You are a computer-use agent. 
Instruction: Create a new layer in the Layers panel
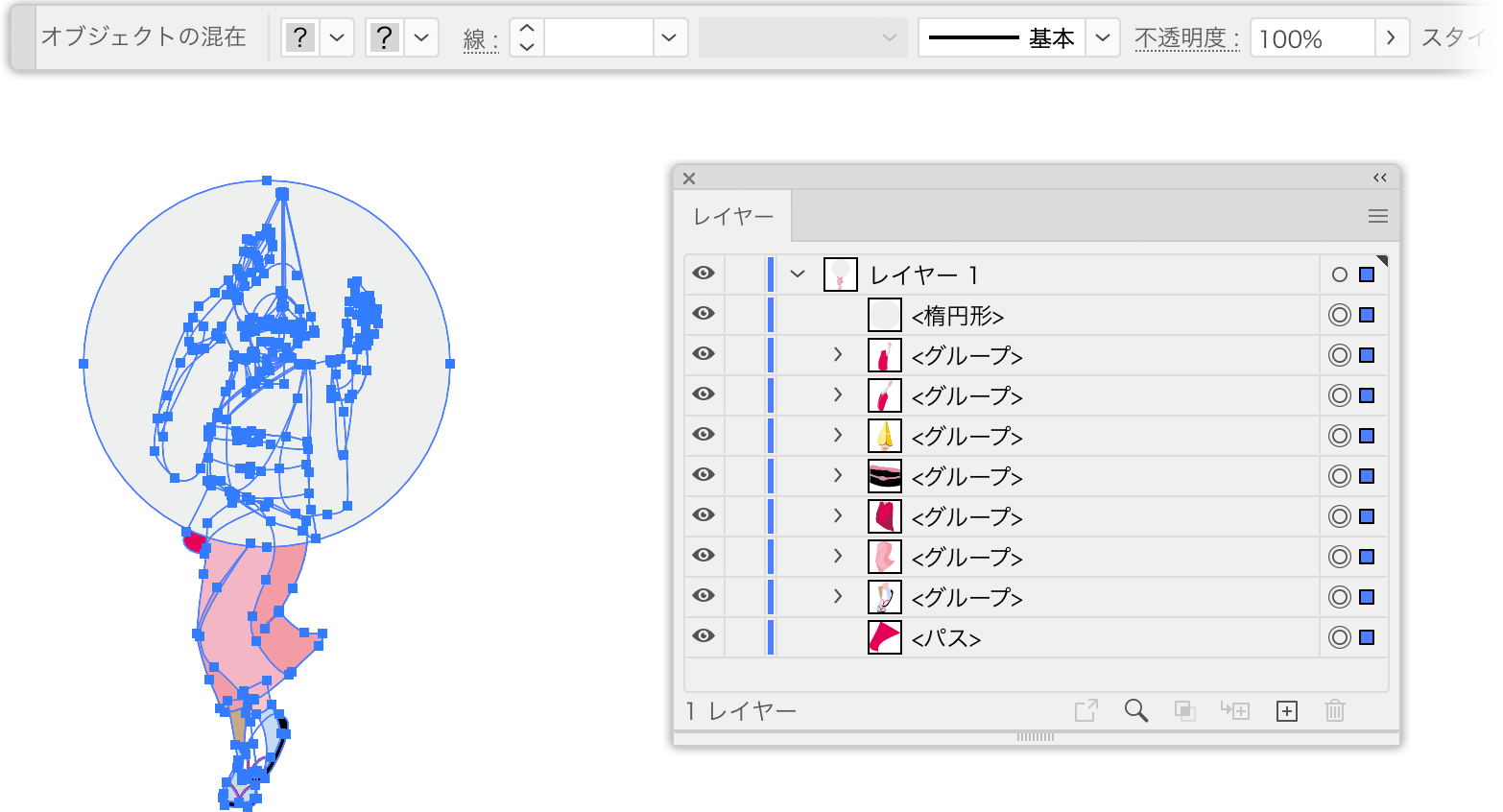(x=1285, y=710)
